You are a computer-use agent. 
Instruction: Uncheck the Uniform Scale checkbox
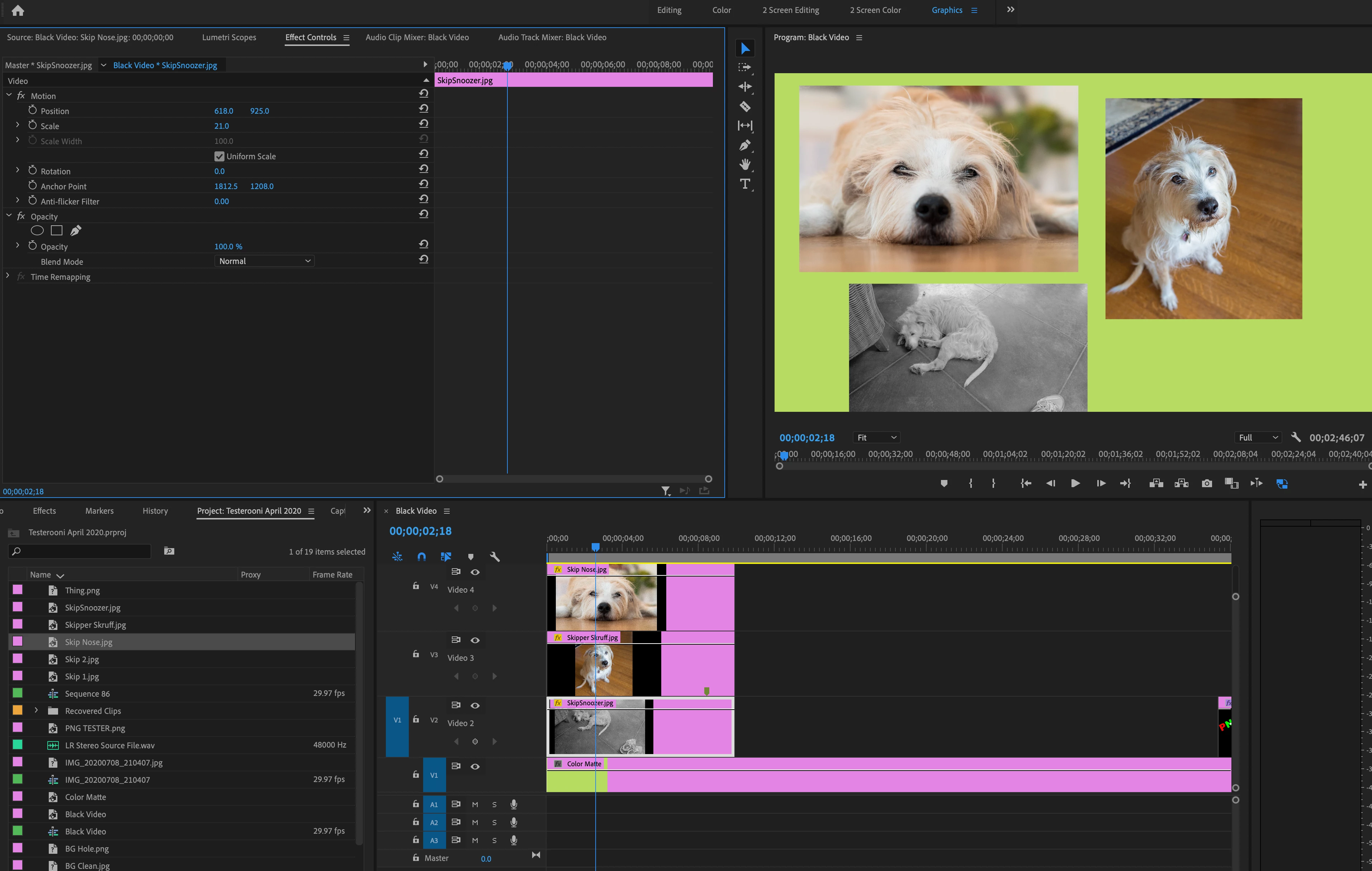pos(219,156)
